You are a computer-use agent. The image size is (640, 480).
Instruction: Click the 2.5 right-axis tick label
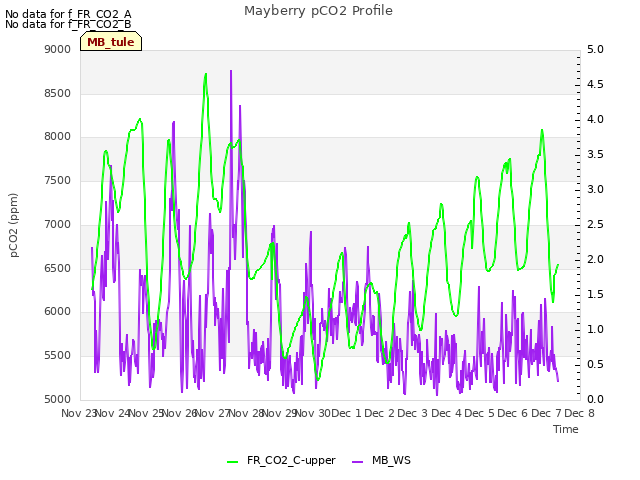pos(595,224)
